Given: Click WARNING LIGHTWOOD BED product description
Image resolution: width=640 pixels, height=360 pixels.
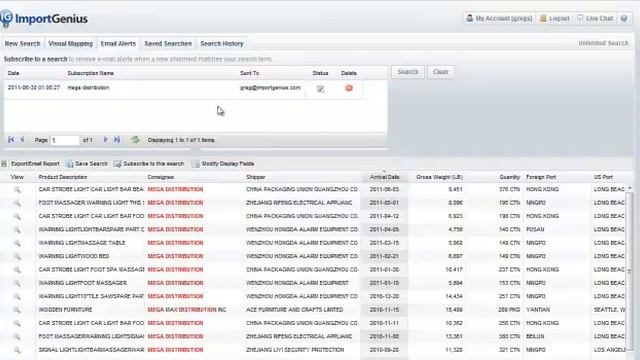Looking at the screenshot, I should [x=74, y=256].
